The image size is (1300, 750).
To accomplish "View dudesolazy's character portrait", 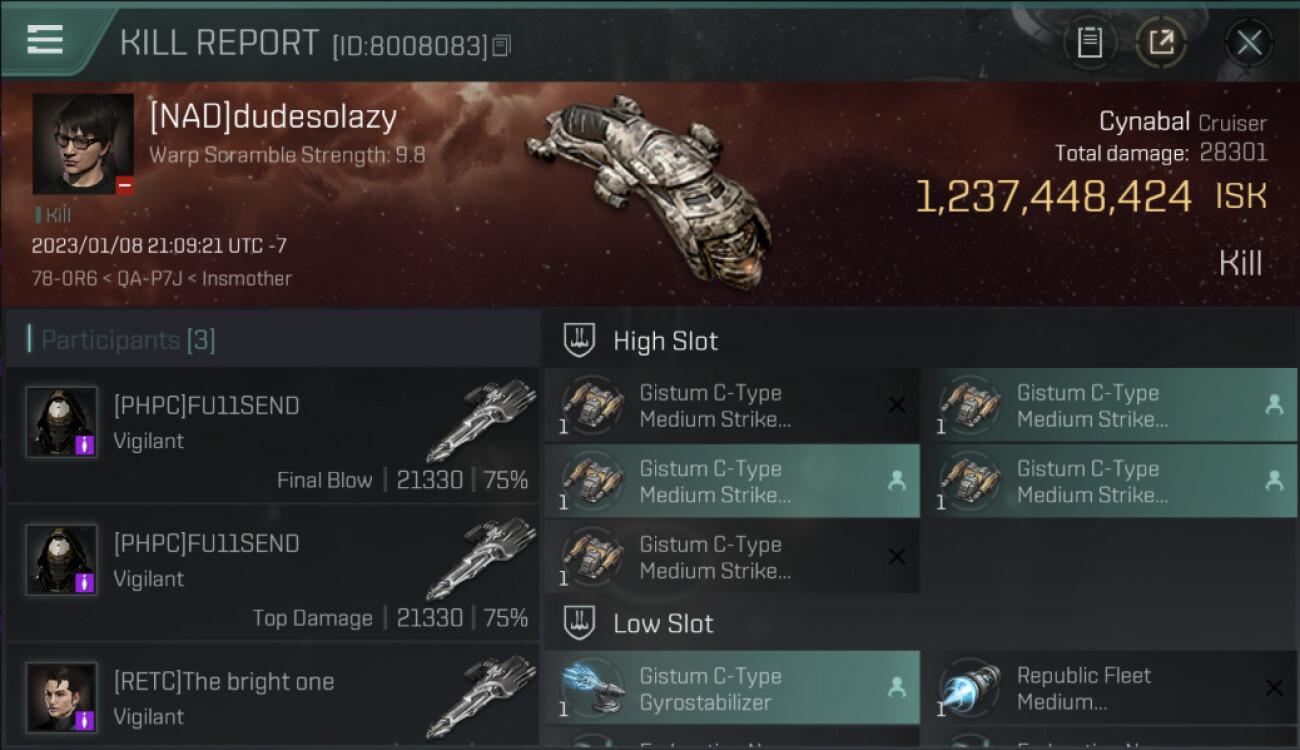I will pos(83,144).
